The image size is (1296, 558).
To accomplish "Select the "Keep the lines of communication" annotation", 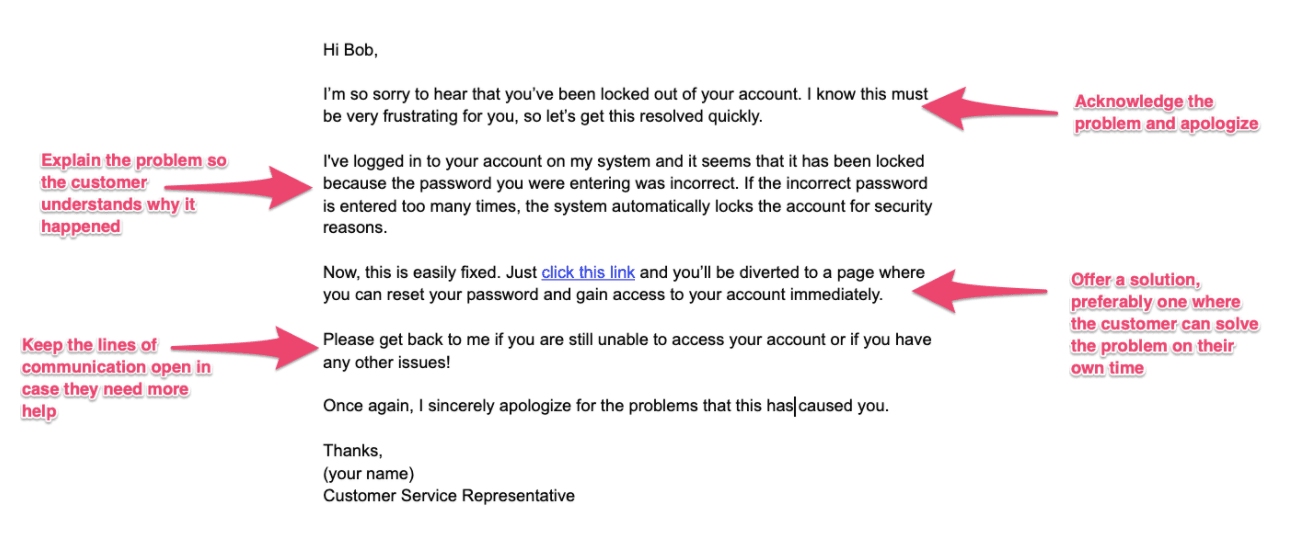I will tap(115, 379).
